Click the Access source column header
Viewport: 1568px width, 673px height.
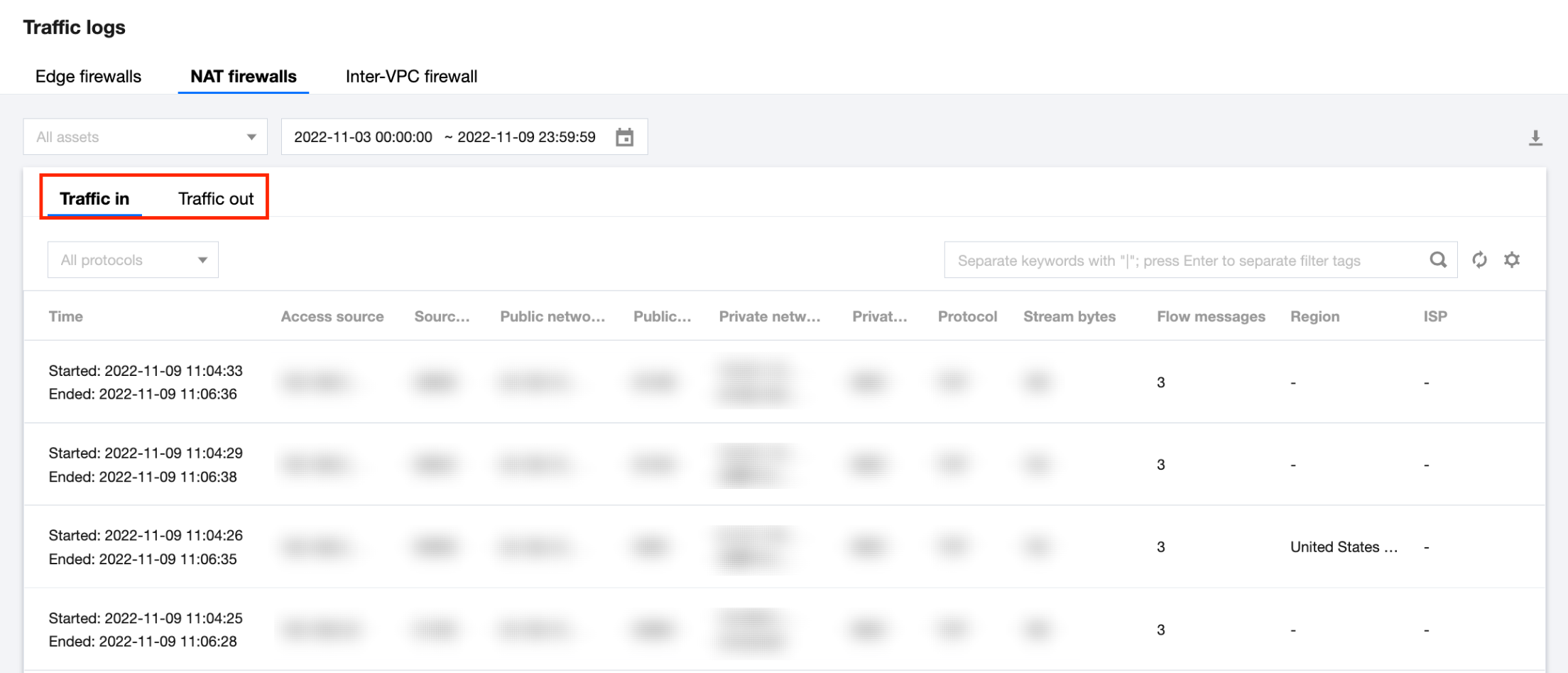332,317
